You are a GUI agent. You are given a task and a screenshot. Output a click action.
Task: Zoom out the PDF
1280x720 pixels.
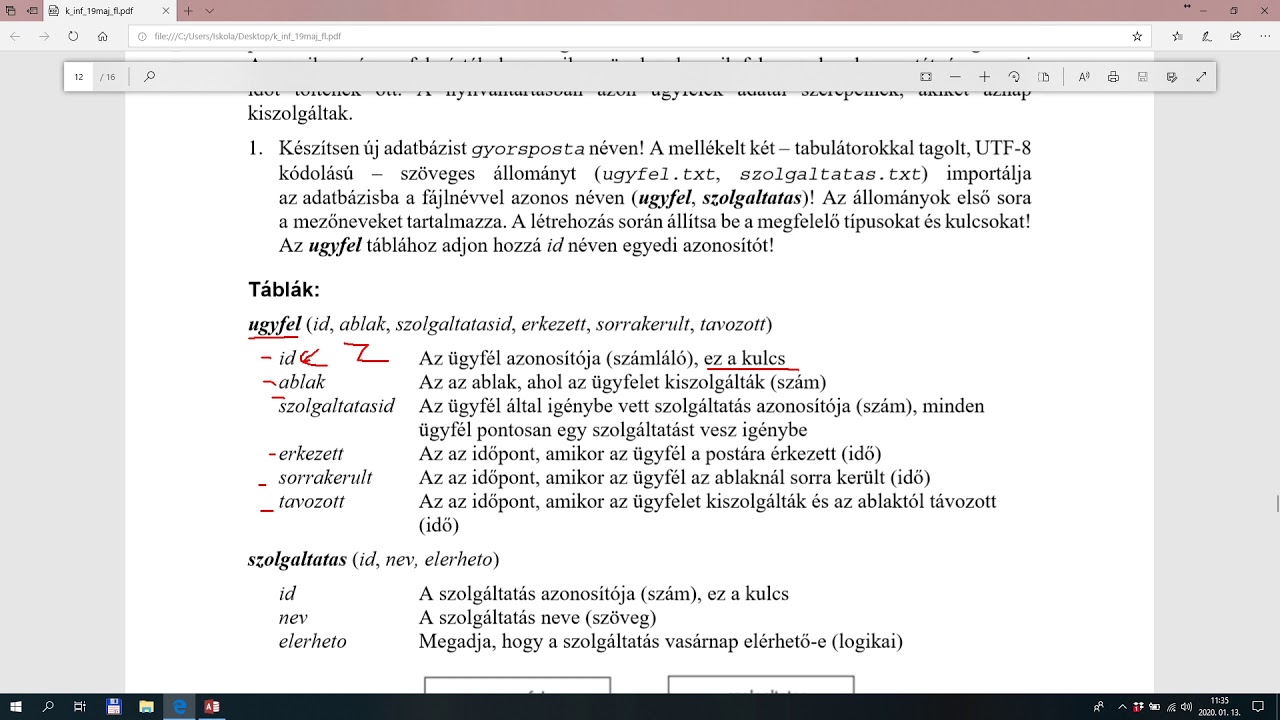[955, 77]
